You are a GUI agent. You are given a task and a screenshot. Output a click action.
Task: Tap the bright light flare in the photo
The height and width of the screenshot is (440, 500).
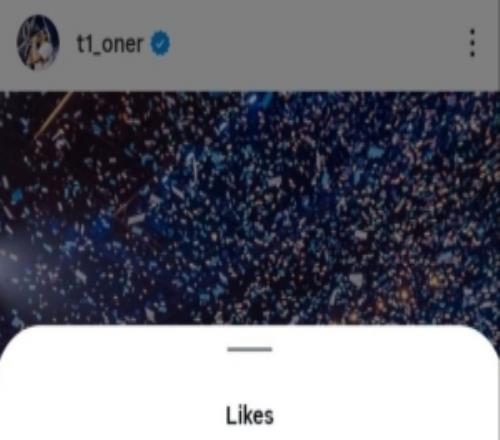8,263
